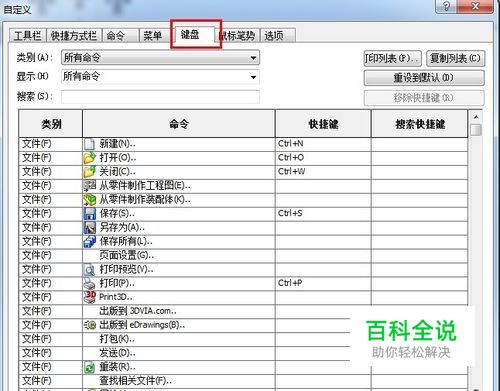This screenshot has height=391, width=500.
Task: Click the 3D icon beside Print3D
Action: tap(90, 297)
